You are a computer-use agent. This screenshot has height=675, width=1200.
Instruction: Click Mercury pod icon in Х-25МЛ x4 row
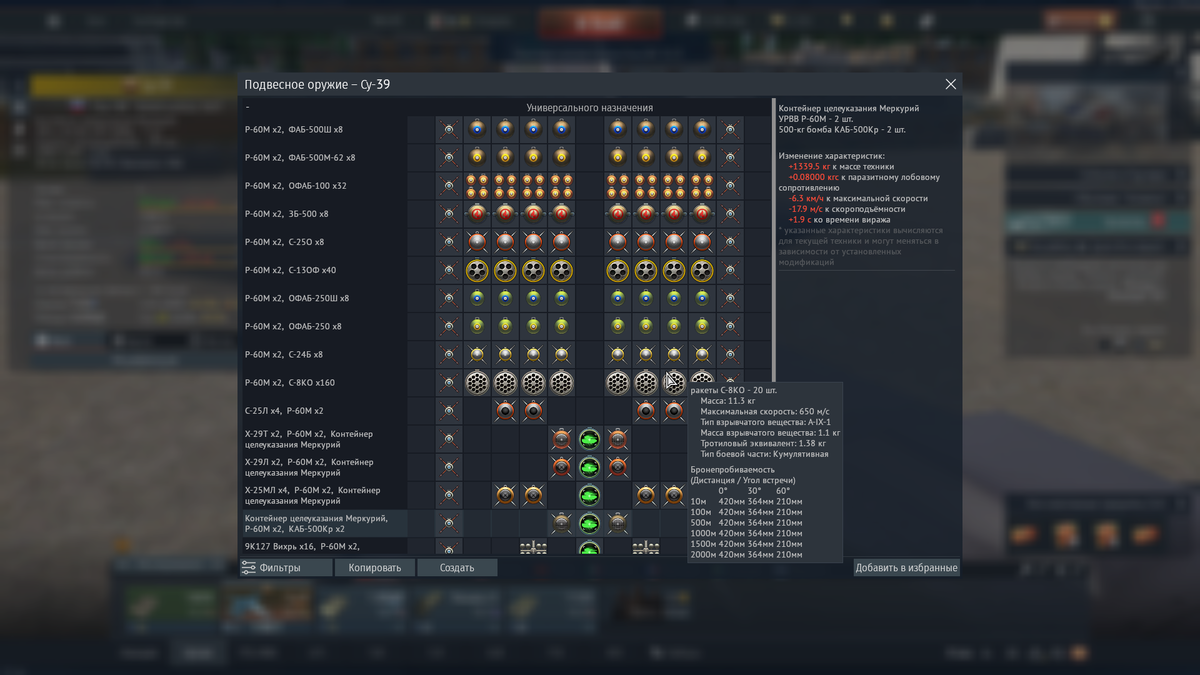(590, 494)
